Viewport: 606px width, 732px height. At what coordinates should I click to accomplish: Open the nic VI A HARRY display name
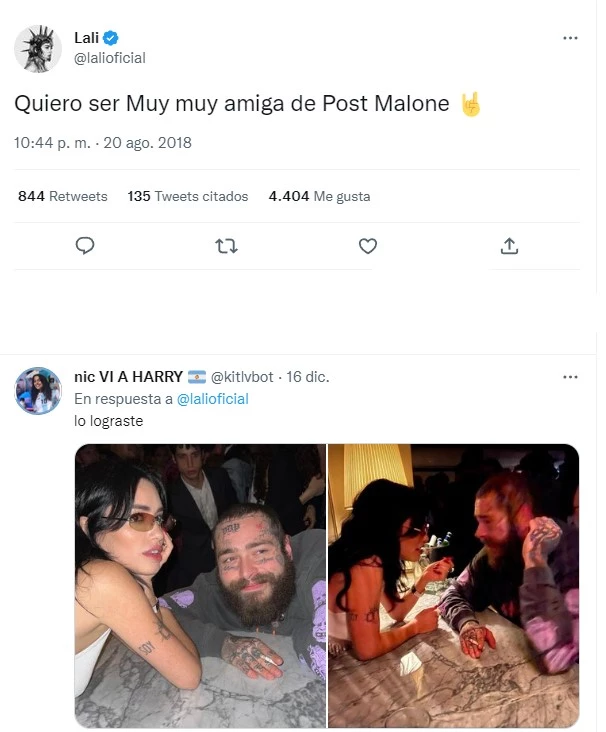click(x=128, y=377)
